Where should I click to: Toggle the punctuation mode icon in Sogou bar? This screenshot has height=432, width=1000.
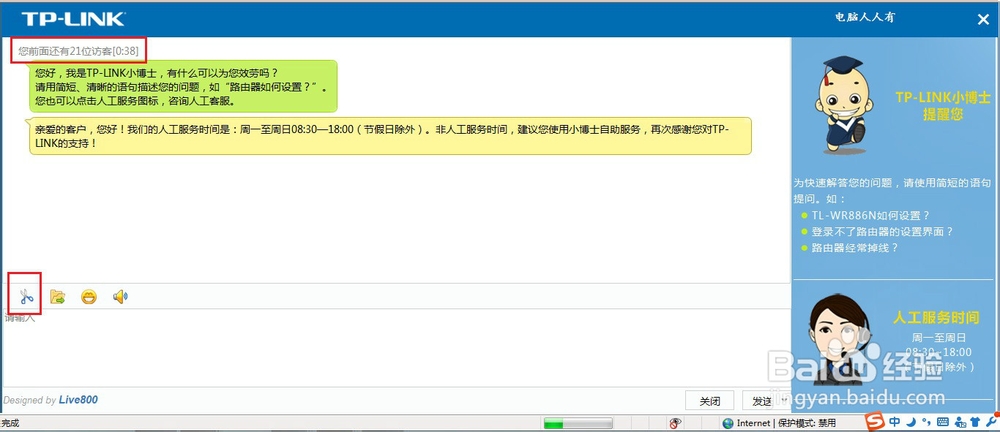(927, 422)
